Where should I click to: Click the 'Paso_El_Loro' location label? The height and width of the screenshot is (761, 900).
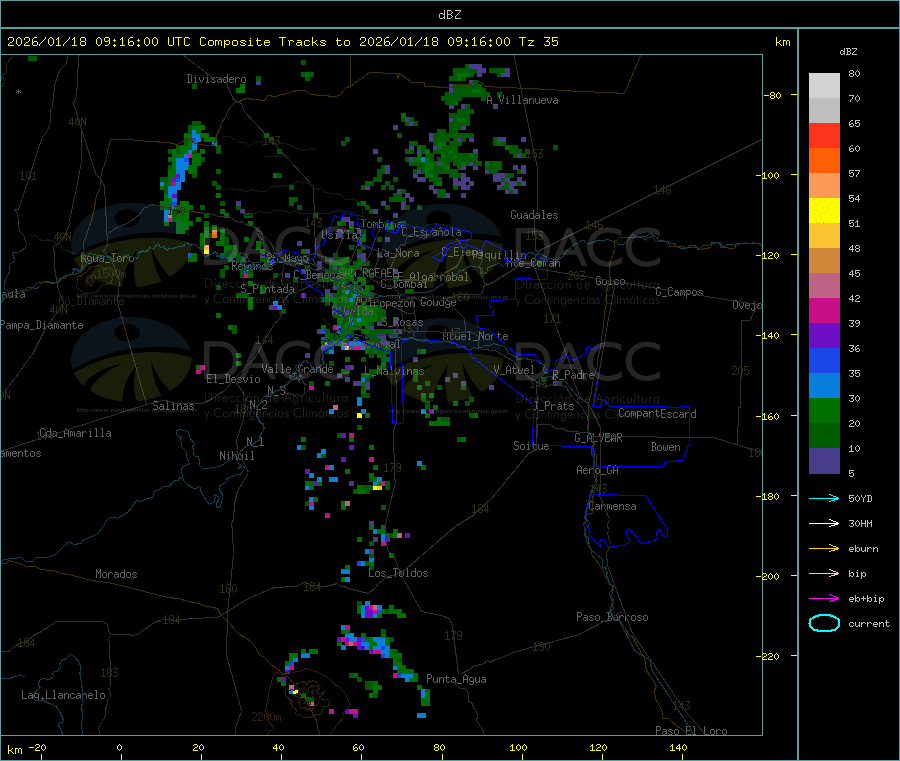click(x=692, y=731)
